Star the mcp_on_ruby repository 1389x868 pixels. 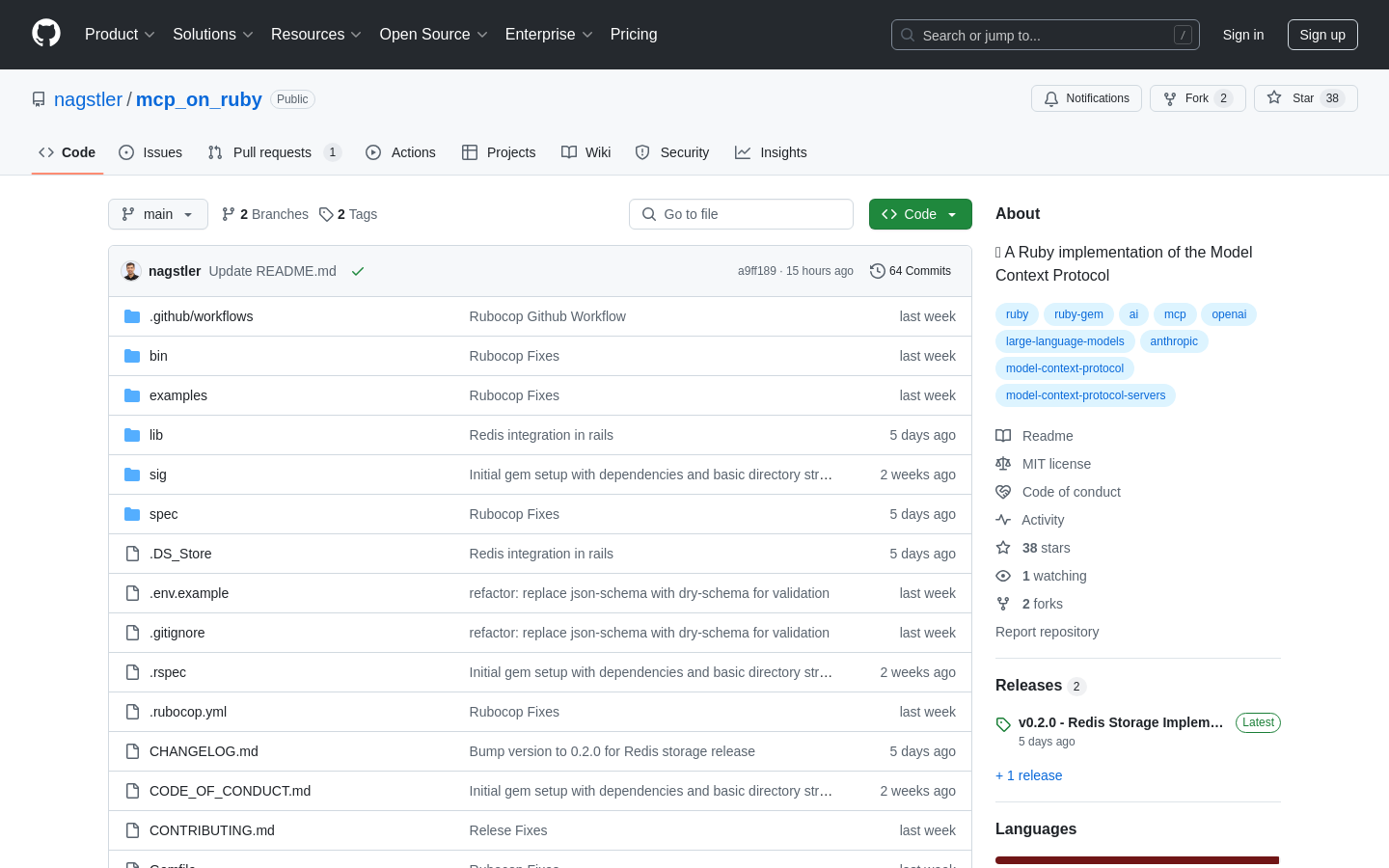(x=1306, y=98)
